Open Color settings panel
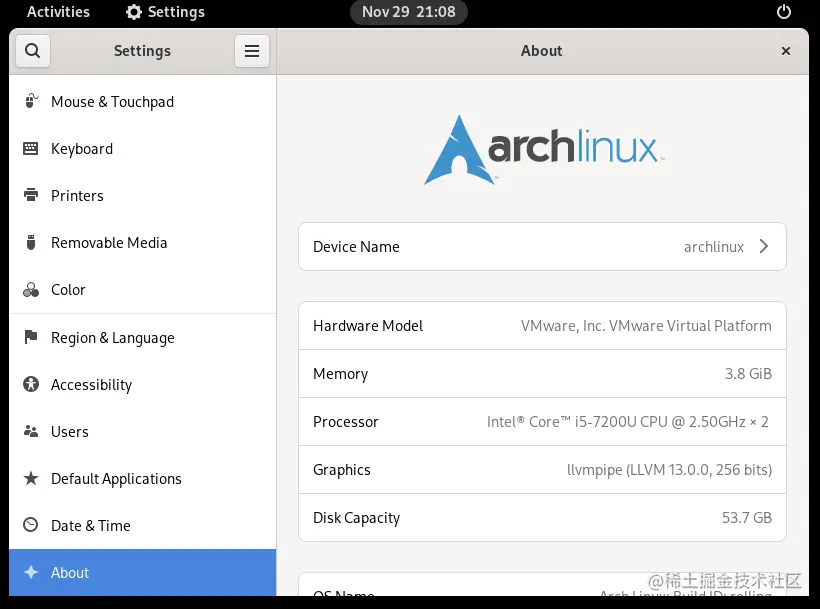Viewport: 820px width, 609px height. [x=142, y=290]
